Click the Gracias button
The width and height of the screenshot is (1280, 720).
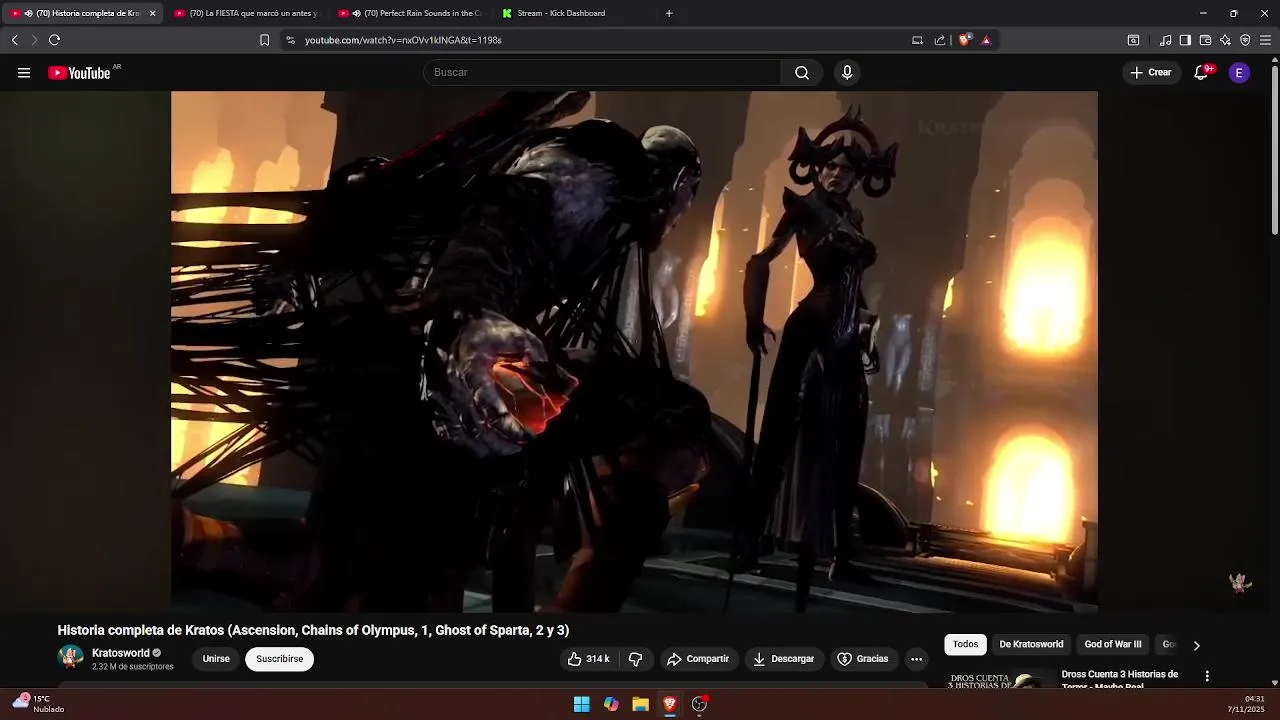[x=862, y=659]
